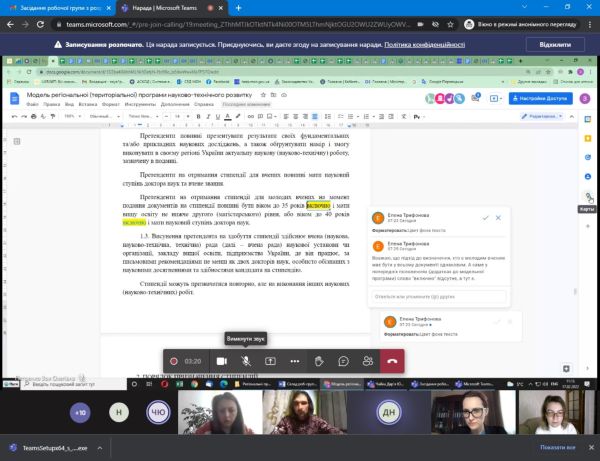Screen dimensions: 600x461
Task: Accept the suggestion with the checkmark
Action: pos(485,217)
